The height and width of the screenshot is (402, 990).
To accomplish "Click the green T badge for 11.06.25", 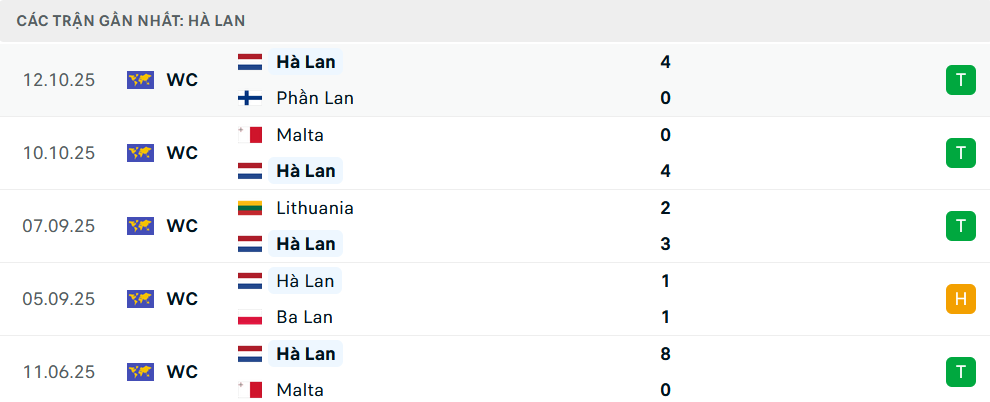I will [960, 372].
